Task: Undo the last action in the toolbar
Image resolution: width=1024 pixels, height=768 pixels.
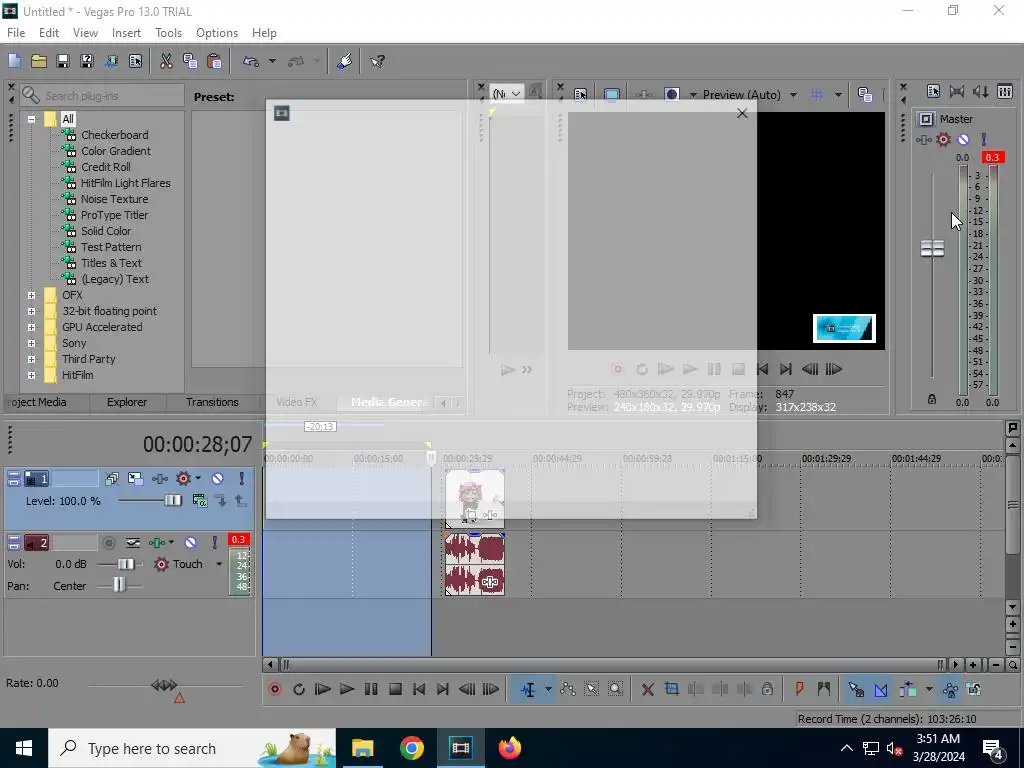Action: tap(251, 61)
